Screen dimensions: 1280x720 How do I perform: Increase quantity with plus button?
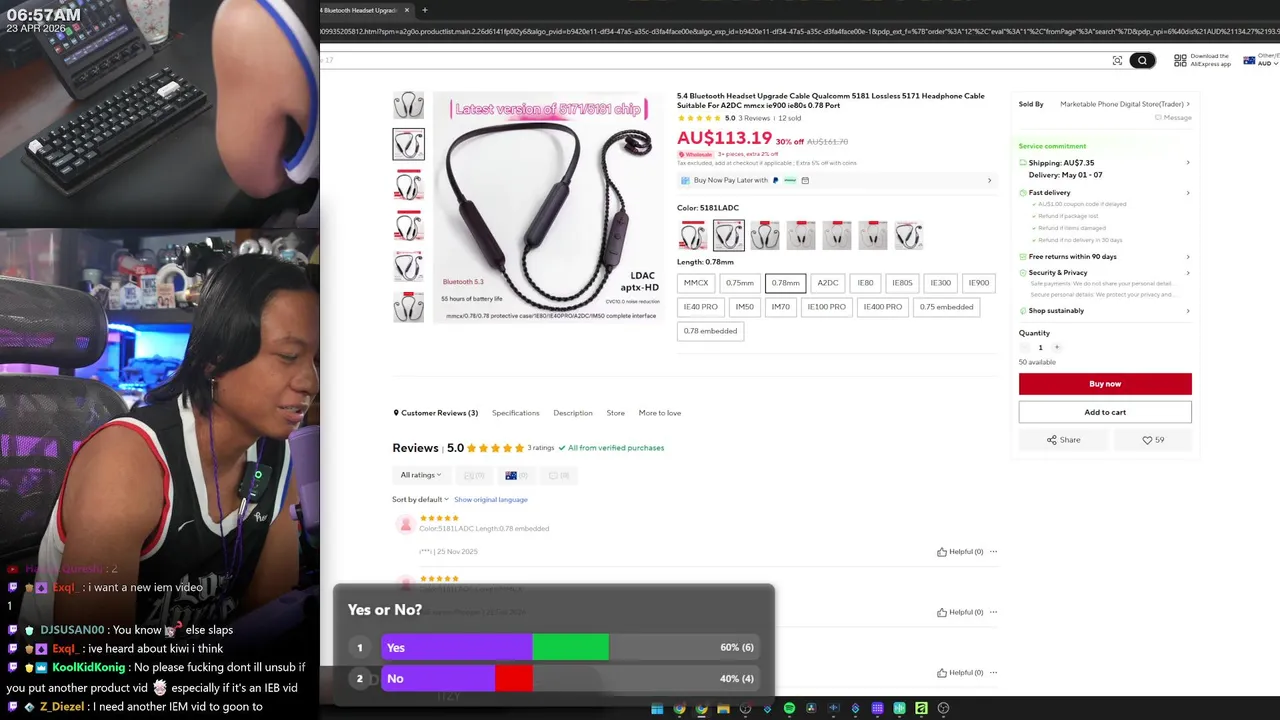point(1056,347)
